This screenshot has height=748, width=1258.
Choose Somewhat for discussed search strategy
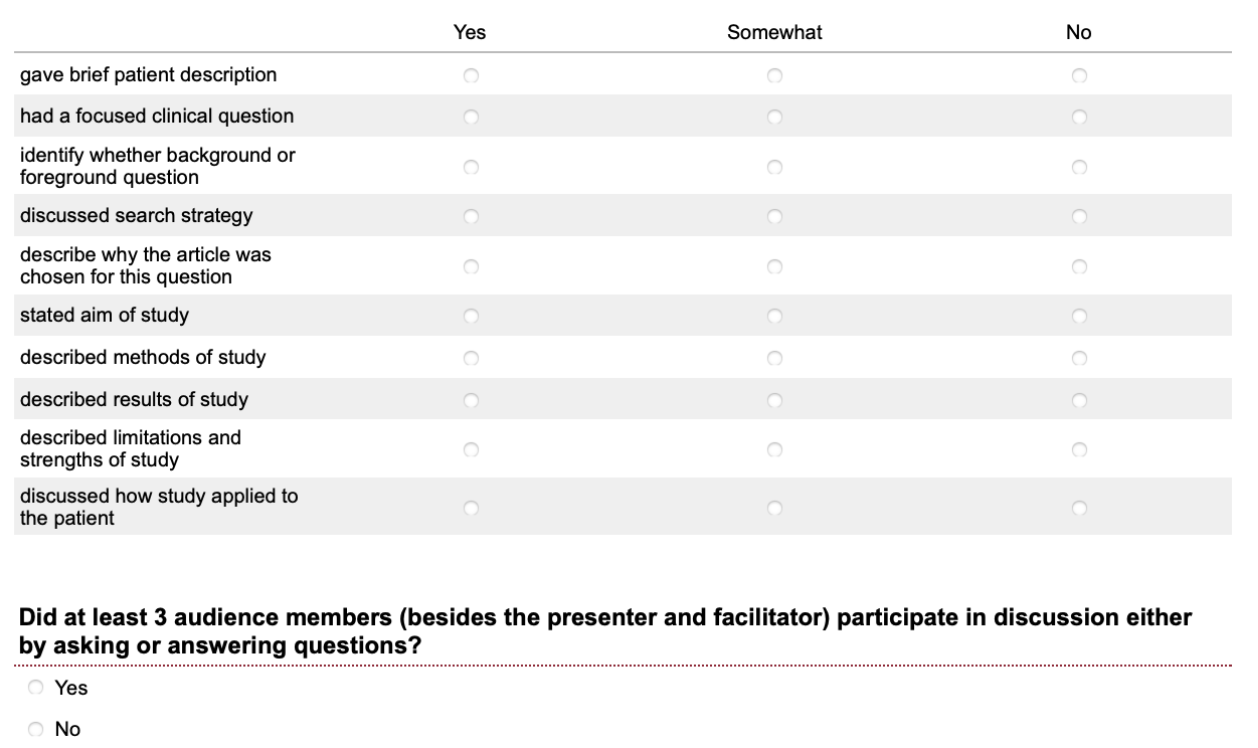click(x=774, y=215)
